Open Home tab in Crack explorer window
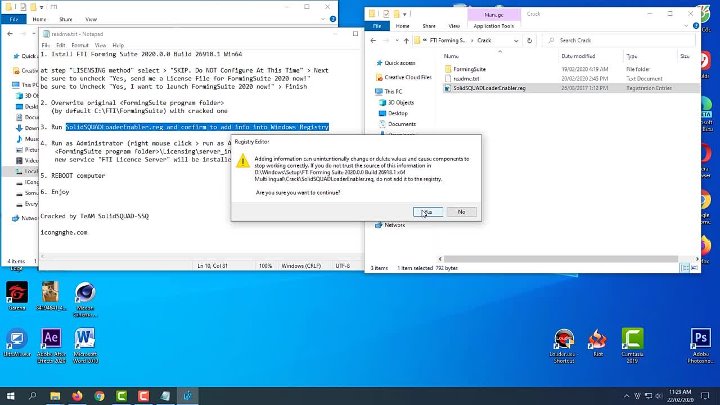 point(402,26)
